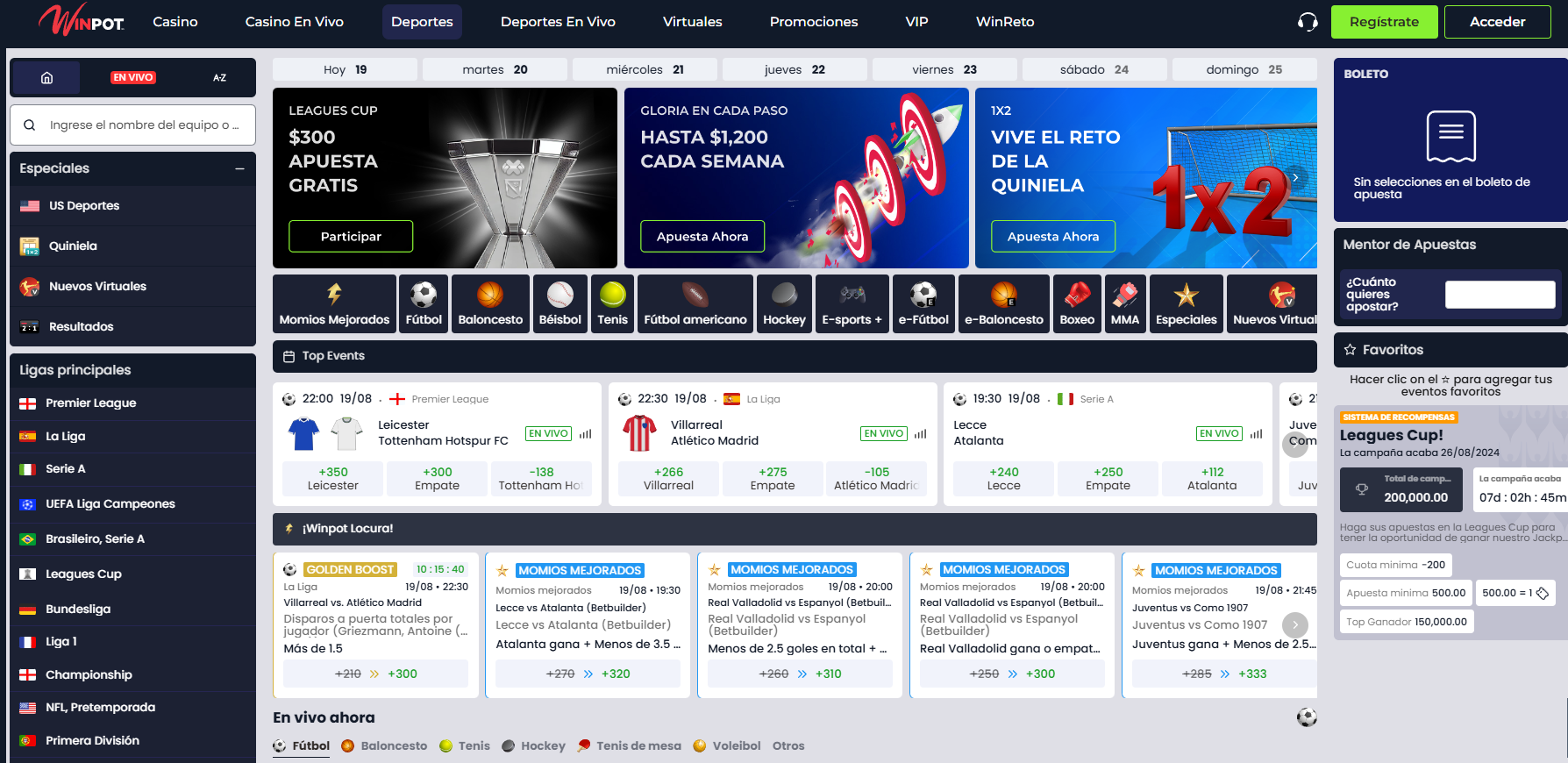Open the Casino menu
Screen dimensions: 1568x763
tap(175, 22)
